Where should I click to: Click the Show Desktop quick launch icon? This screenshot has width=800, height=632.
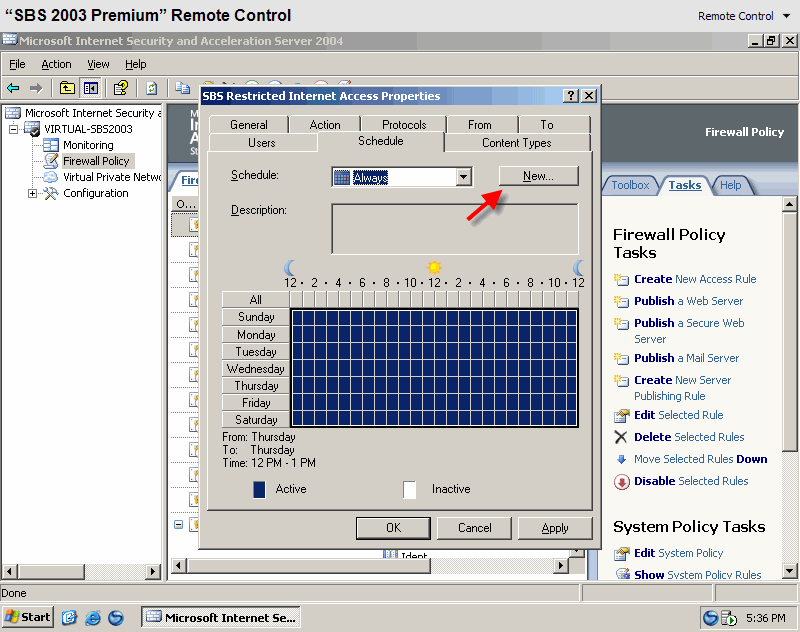coord(69,618)
